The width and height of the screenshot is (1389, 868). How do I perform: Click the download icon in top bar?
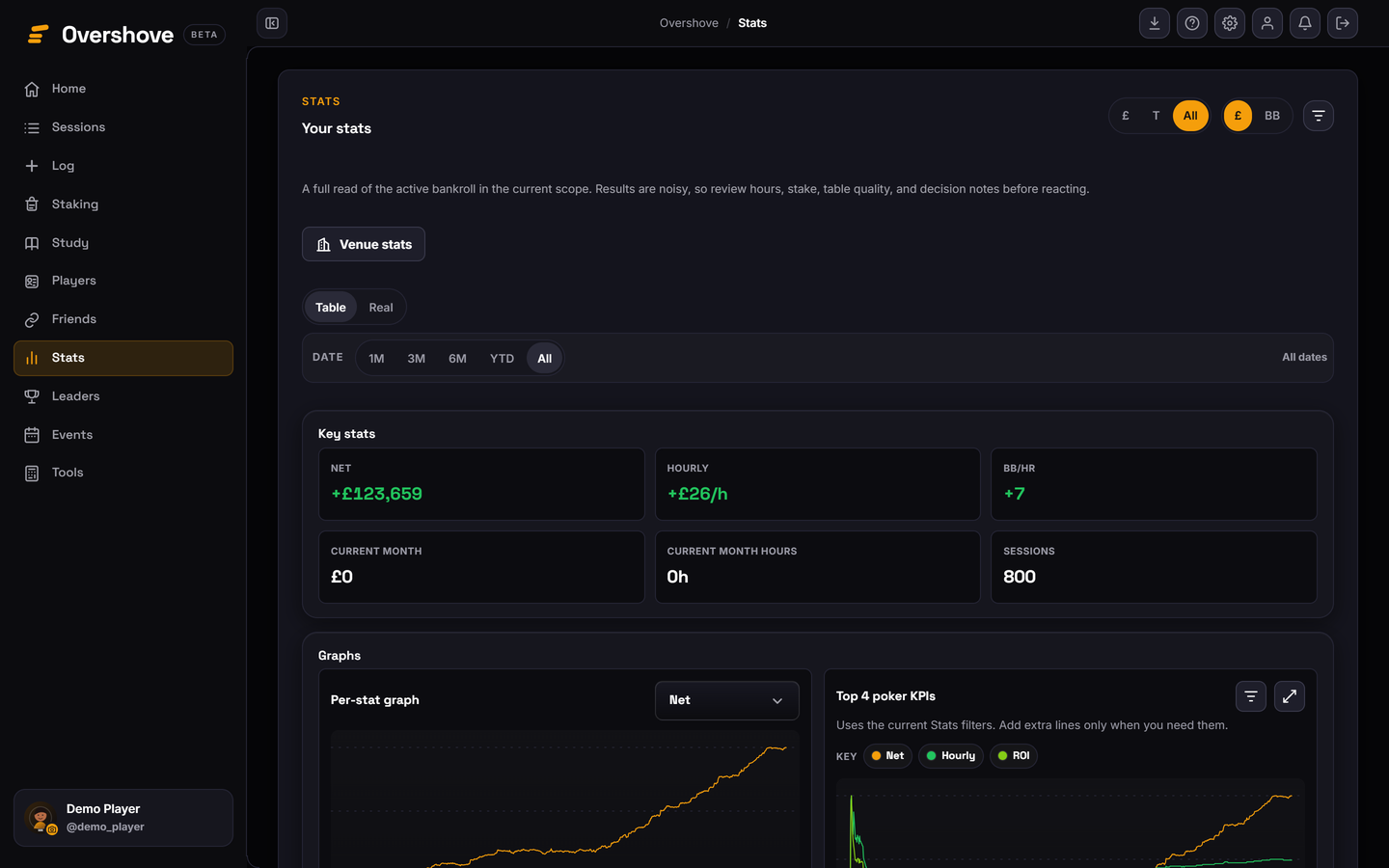pos(1155,23)
